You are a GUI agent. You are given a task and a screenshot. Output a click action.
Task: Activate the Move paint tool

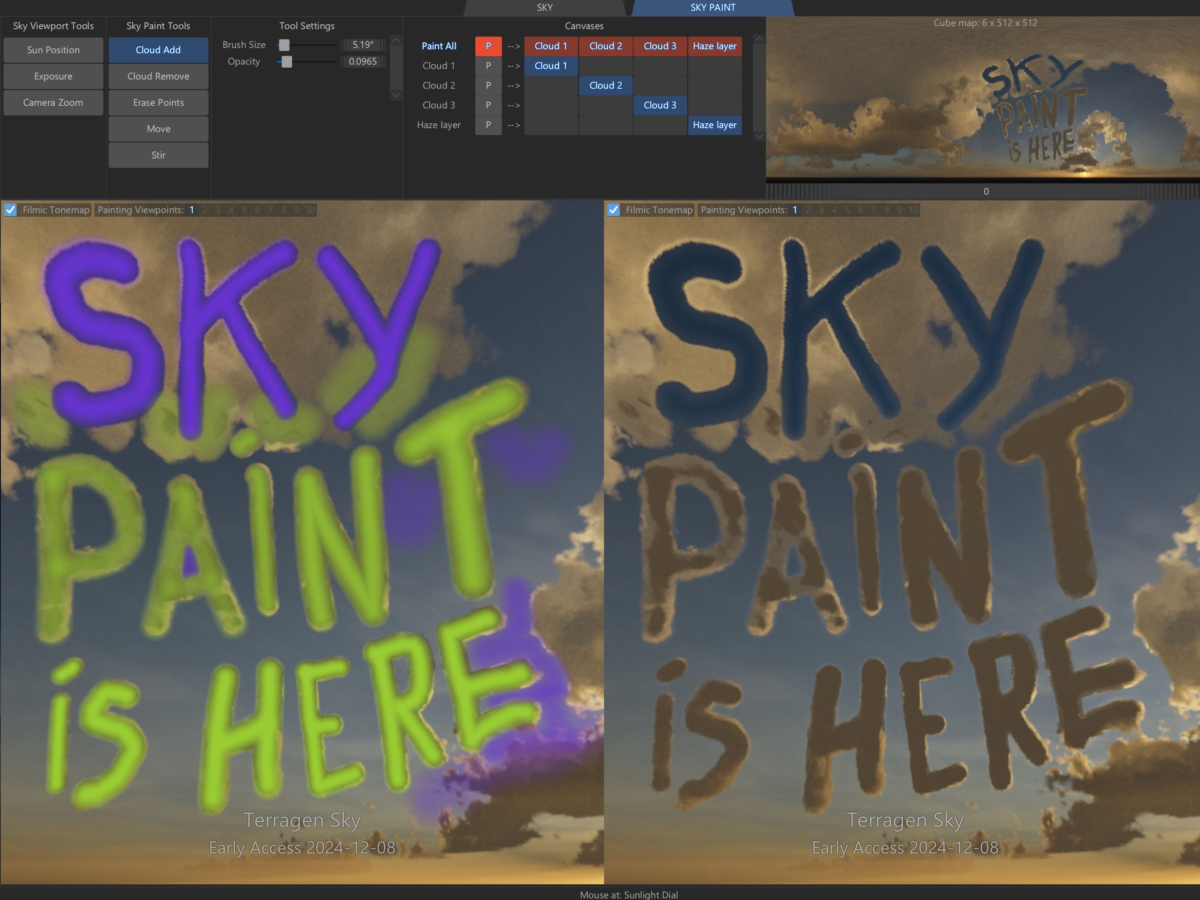coord(158,129)
